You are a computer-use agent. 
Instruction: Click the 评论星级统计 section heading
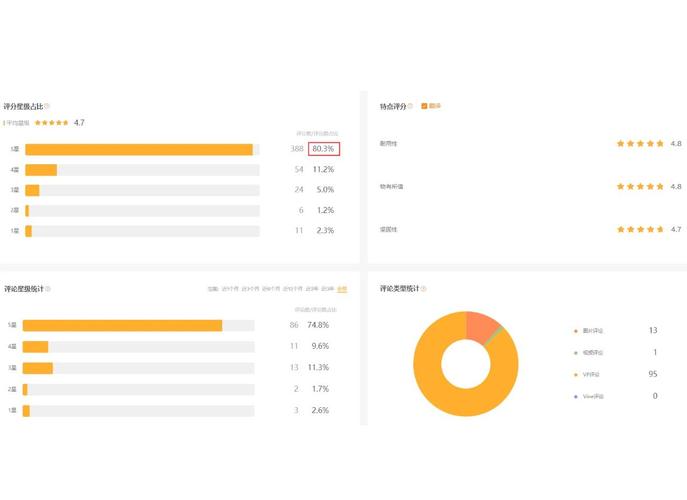click(24, 289)
